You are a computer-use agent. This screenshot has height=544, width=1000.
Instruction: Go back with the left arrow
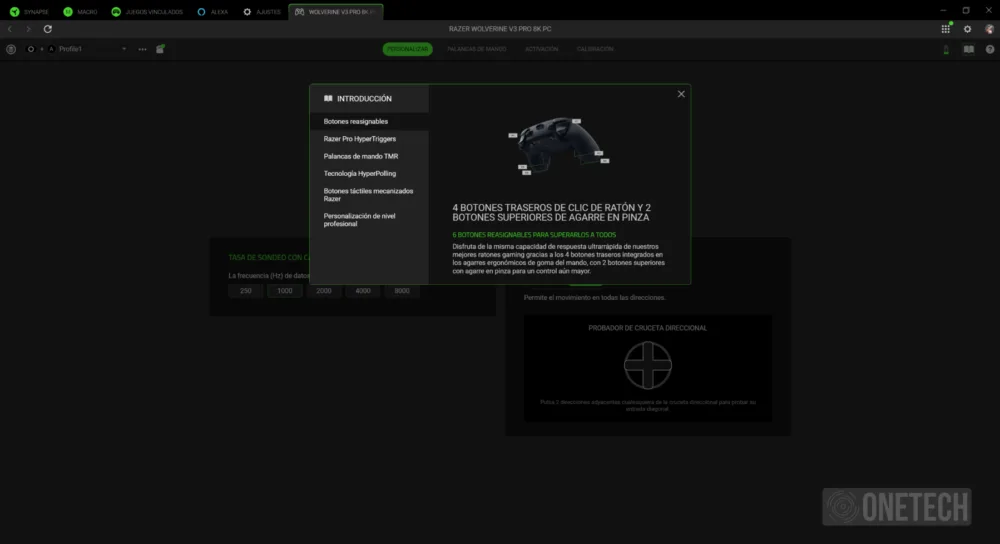10,29
